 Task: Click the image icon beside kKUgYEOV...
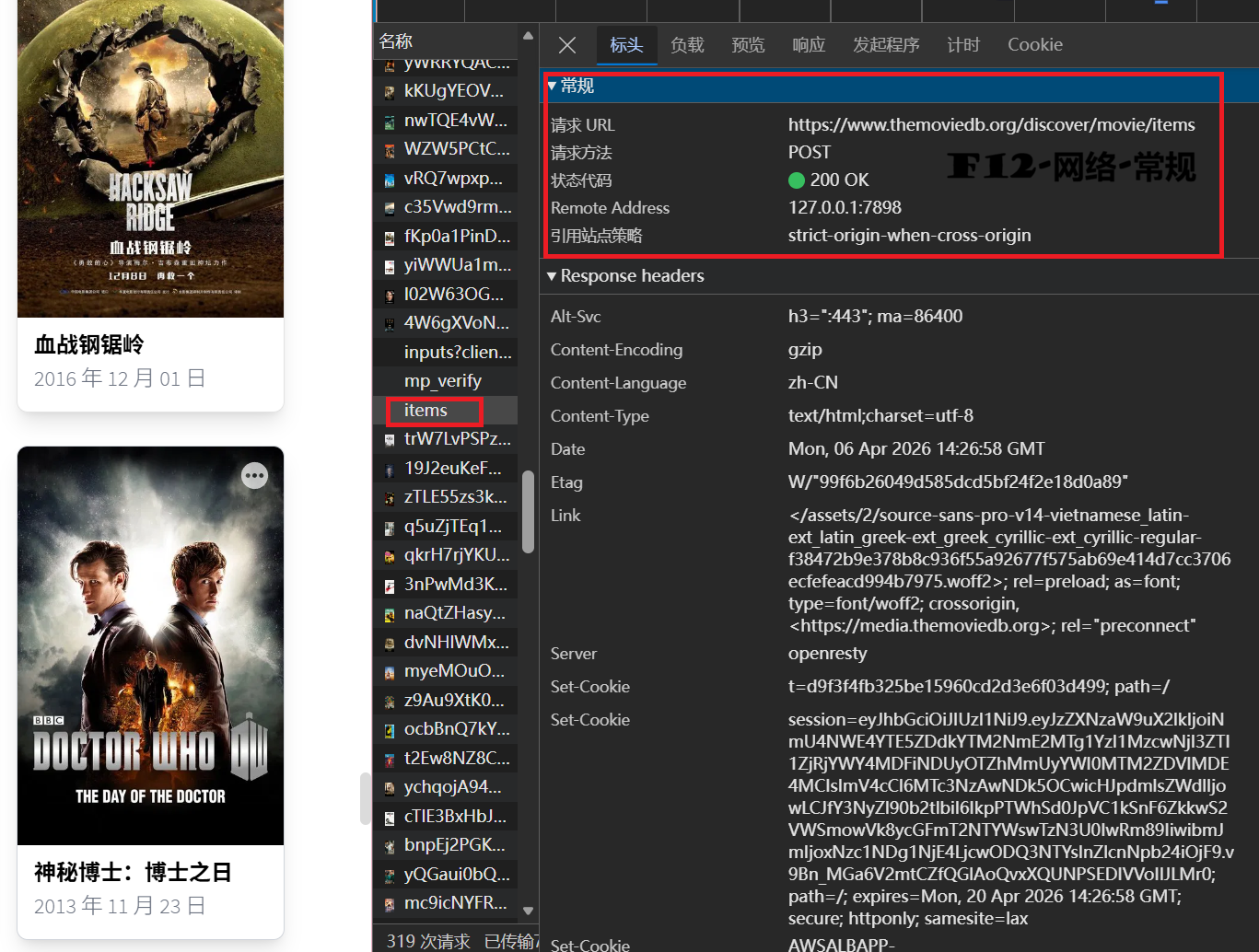[x=390, y=92]
